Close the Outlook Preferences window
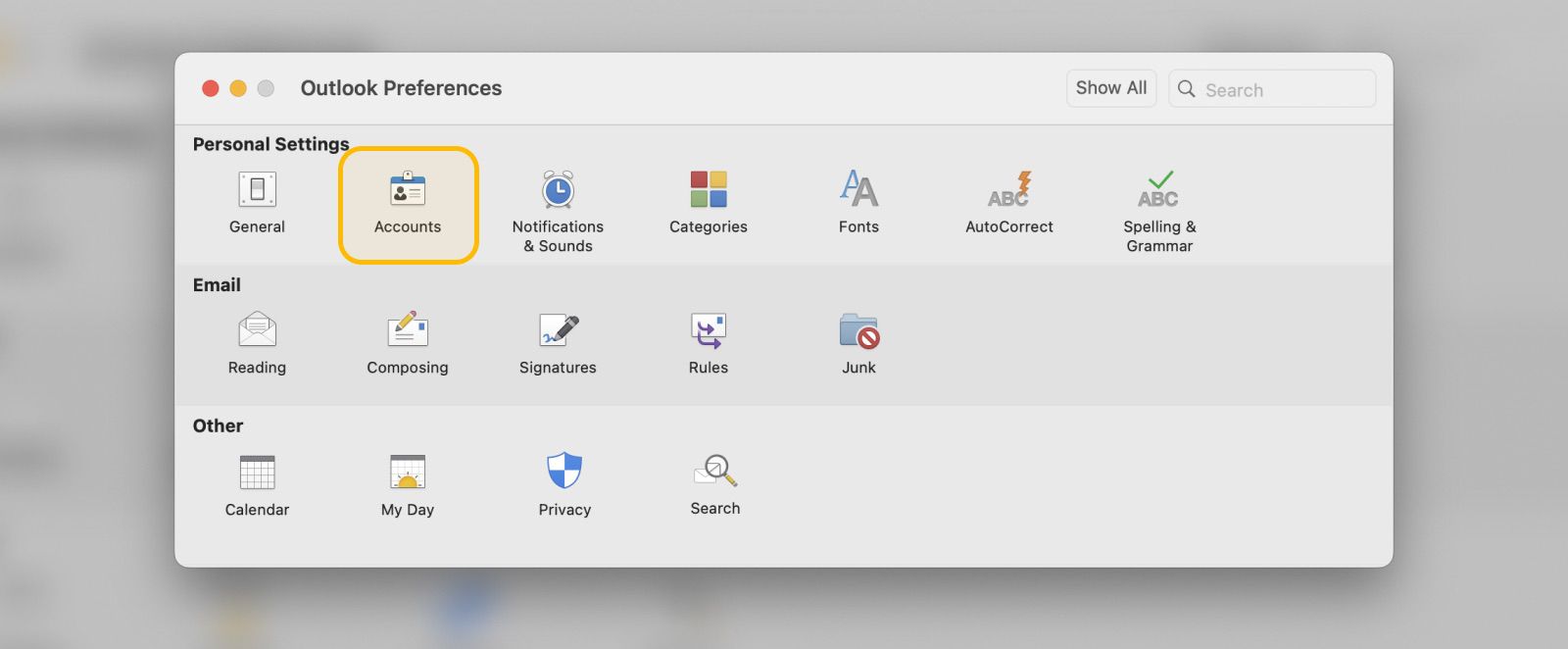 pyautogui.click(x=210, y=88)
